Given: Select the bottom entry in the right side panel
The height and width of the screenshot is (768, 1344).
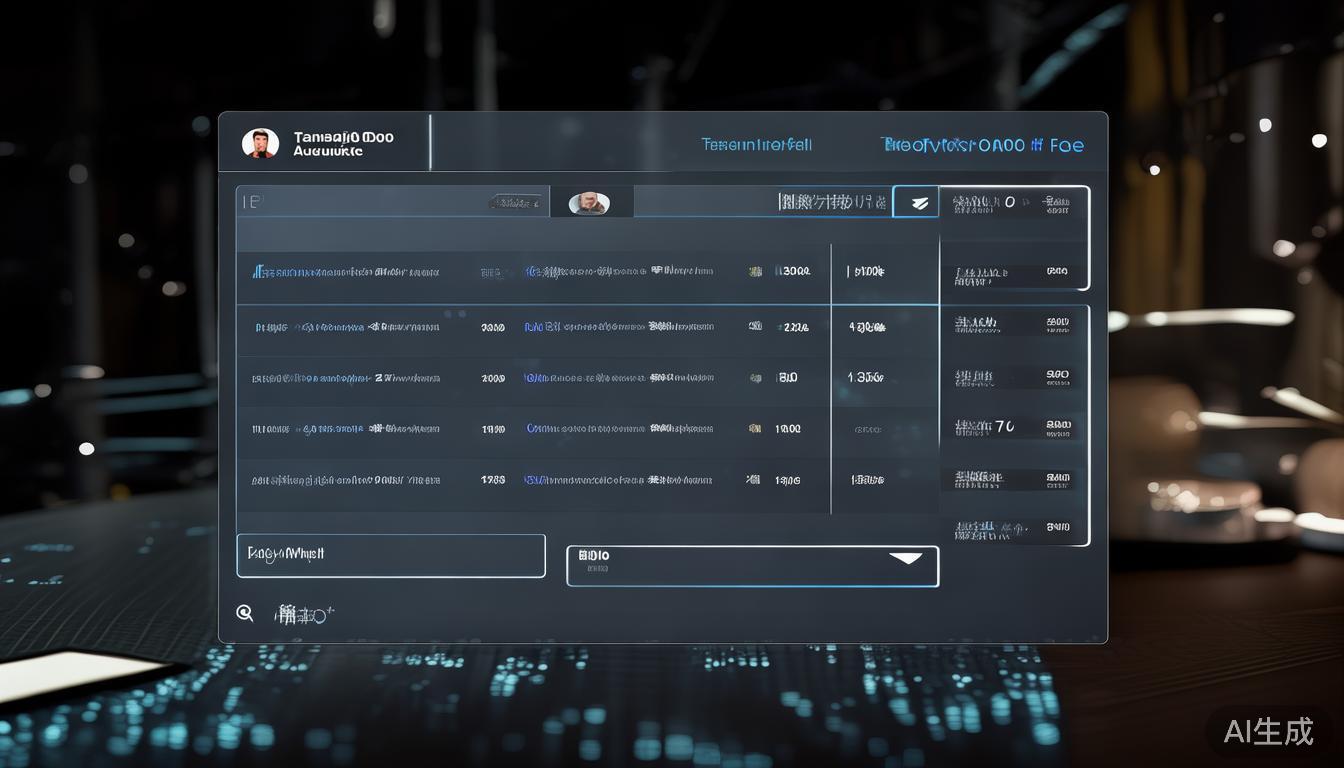Looking at the screenshot, I should 1012,528.
